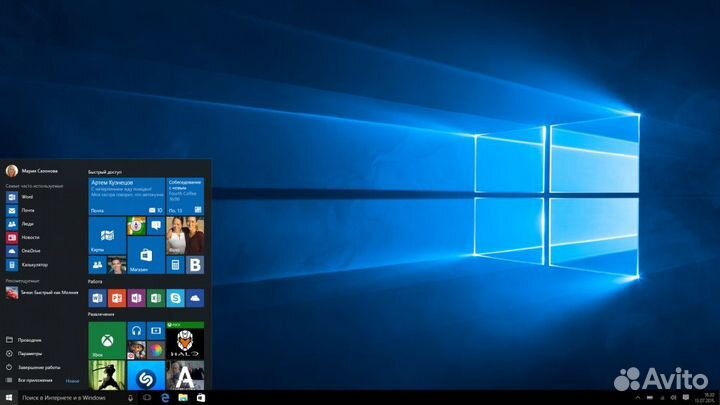The image size is (720, 405).
Task: Open the messaging chat bubble tile
Action: (156, 226)
